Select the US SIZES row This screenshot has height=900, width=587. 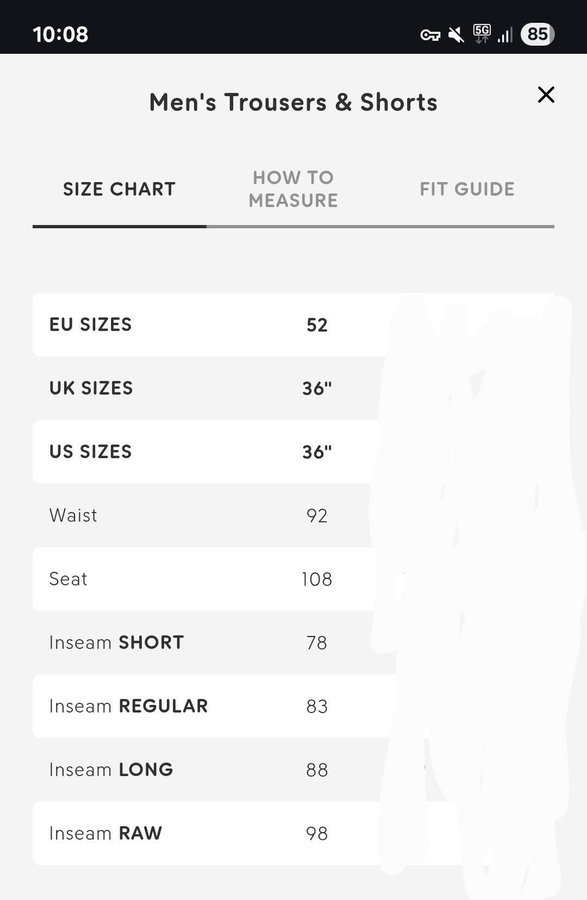(293, 452)
